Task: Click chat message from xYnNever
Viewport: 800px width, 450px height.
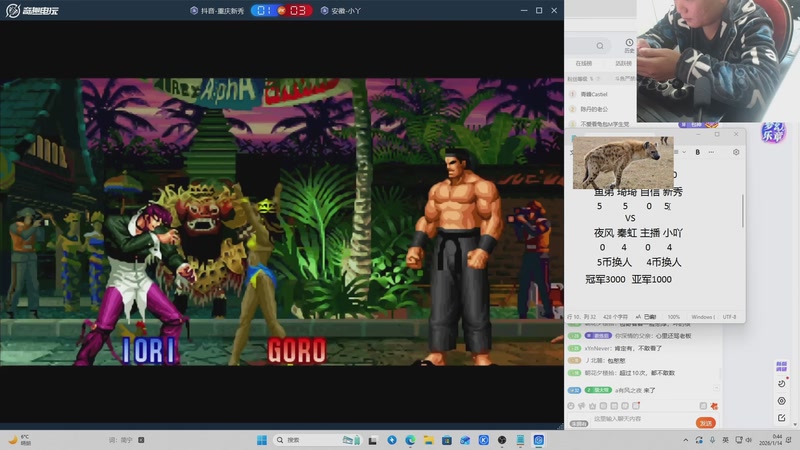Action: [623, 348]
